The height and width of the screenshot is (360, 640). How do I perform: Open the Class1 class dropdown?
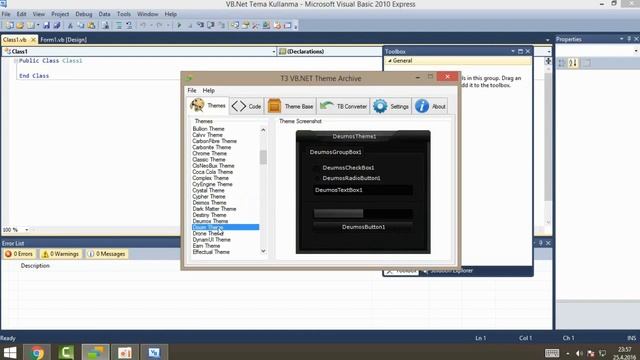[273, 52]
